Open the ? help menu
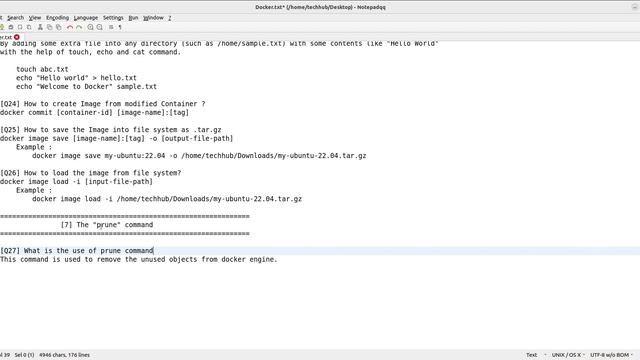This screenshot has height=360, width=640. click(169, 18)
